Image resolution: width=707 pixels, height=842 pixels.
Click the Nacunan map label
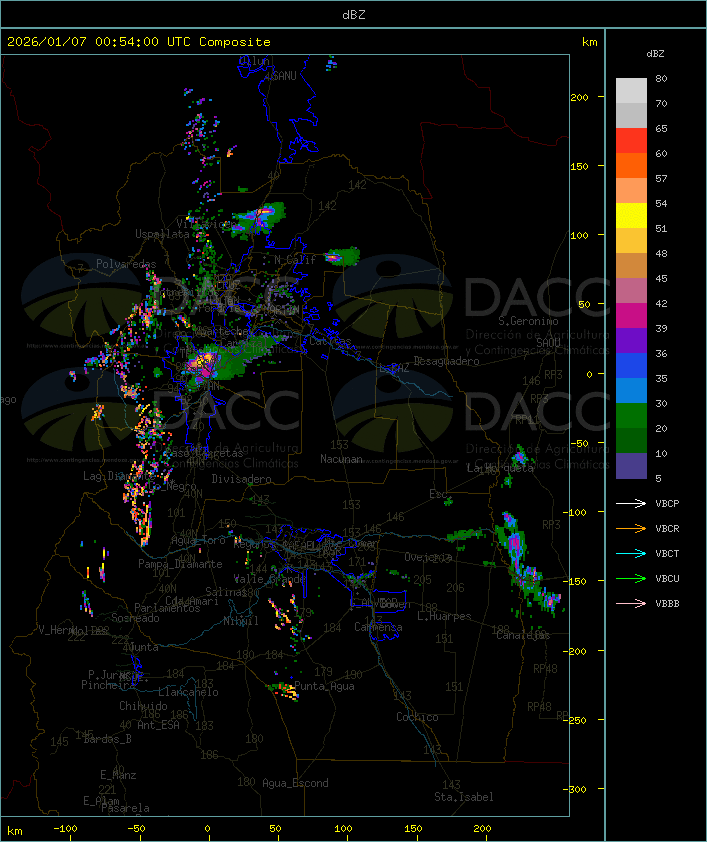coord(341,459)
